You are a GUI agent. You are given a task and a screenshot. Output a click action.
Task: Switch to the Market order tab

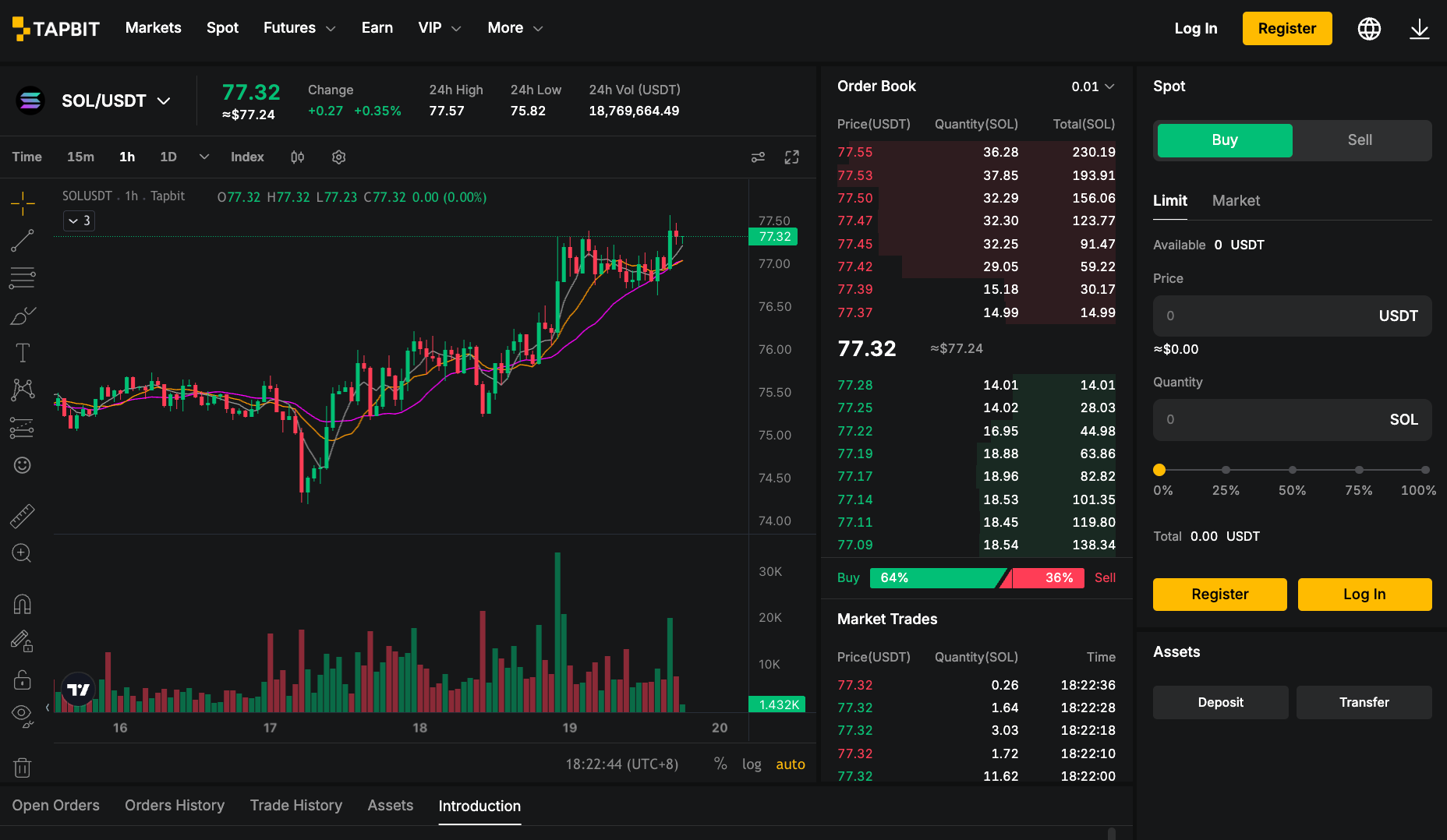click(1236, 201)
